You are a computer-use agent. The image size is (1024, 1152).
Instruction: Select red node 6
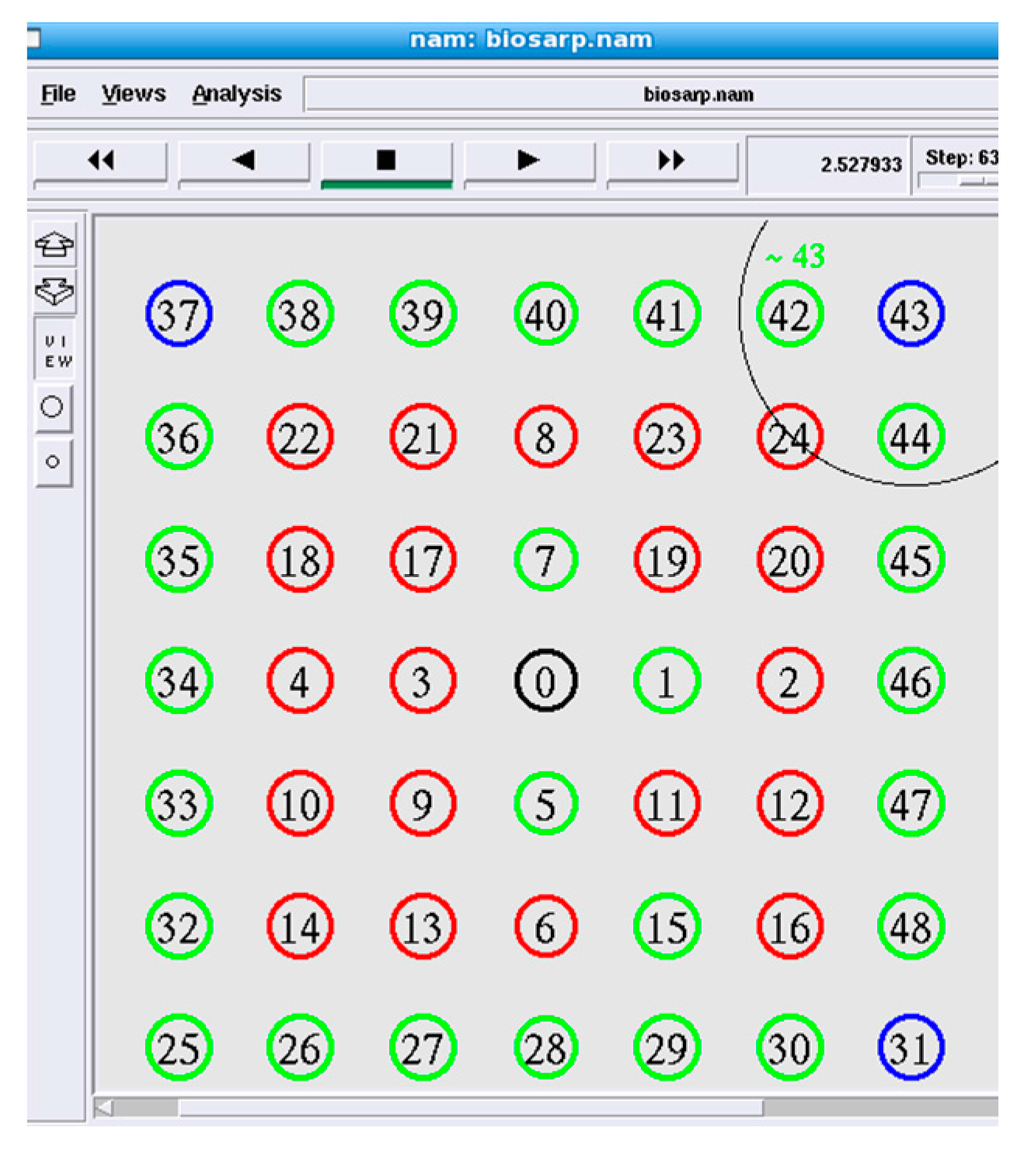coord(545,926)
